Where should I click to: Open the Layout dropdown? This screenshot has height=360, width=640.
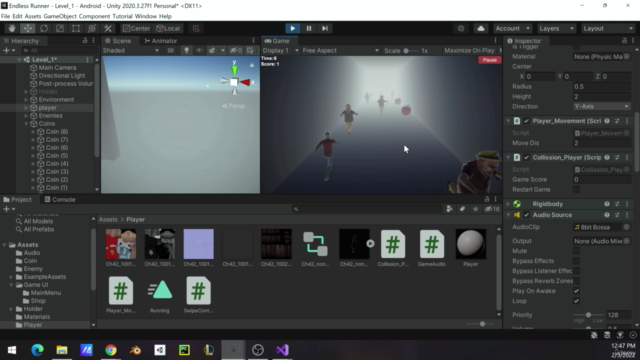point(607,28)
